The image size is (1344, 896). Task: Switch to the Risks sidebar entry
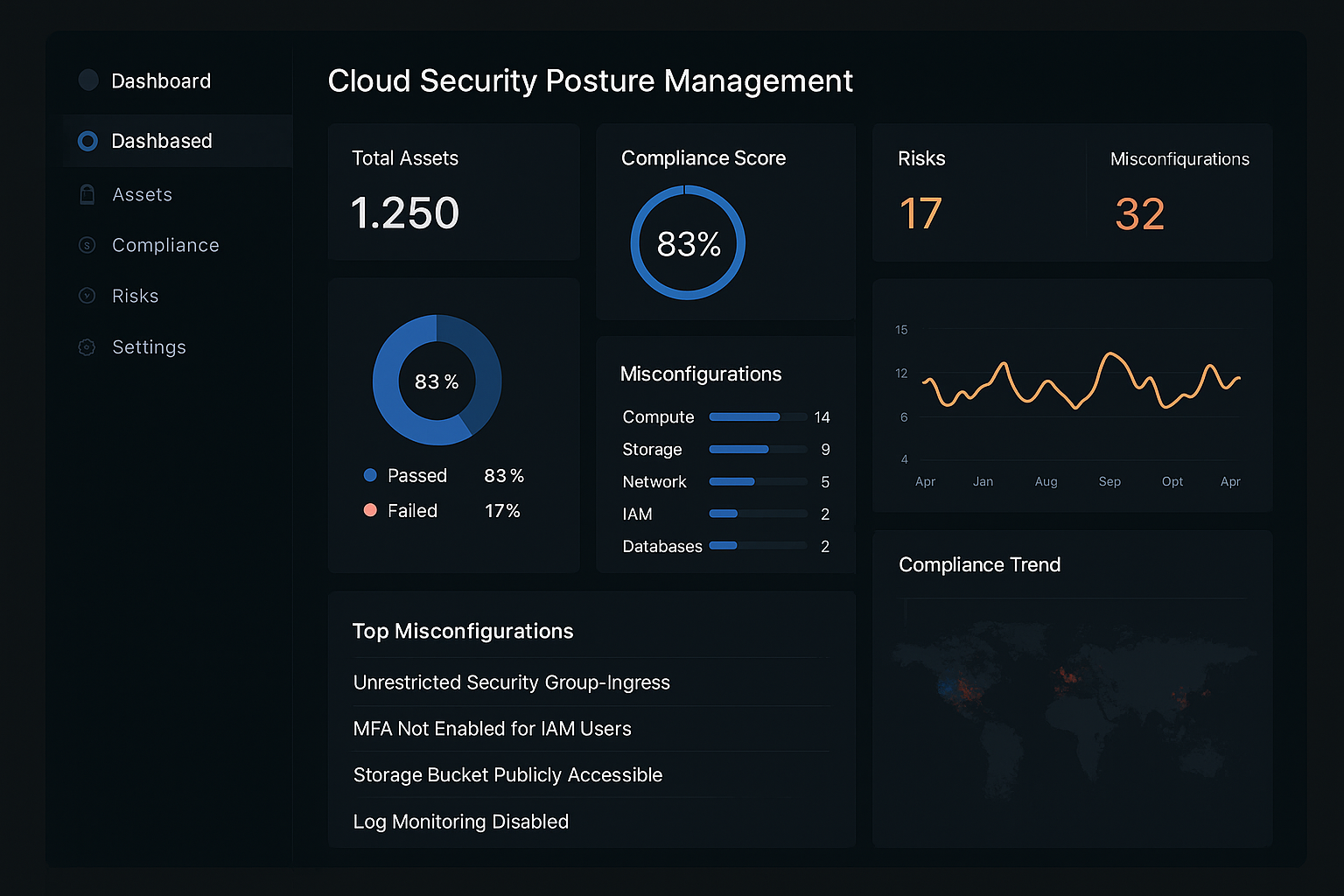coord(135,296)
